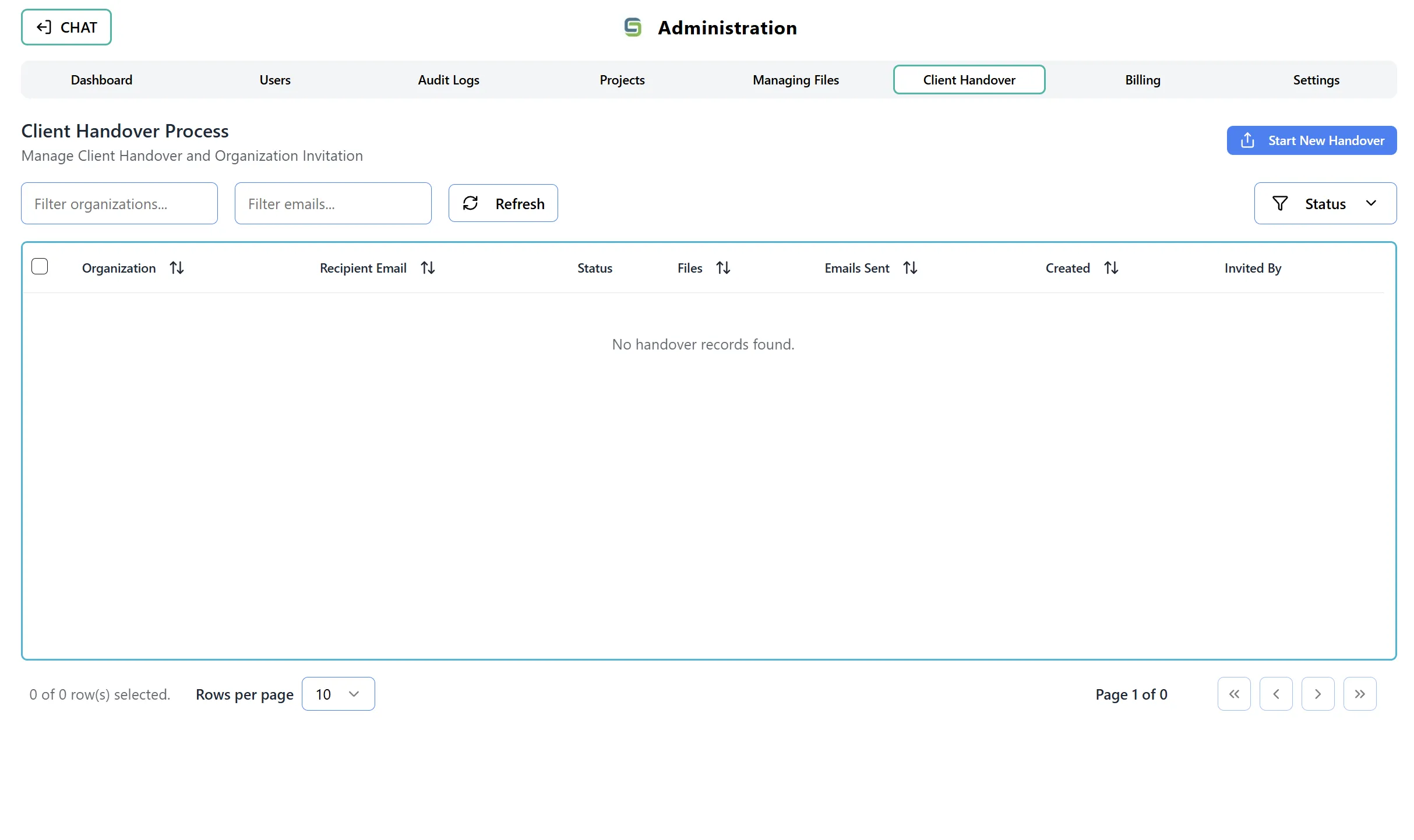Open the Rows per page dropdown
The height and width of the screenshot is (840, 1414).
[x=338, y=694]
